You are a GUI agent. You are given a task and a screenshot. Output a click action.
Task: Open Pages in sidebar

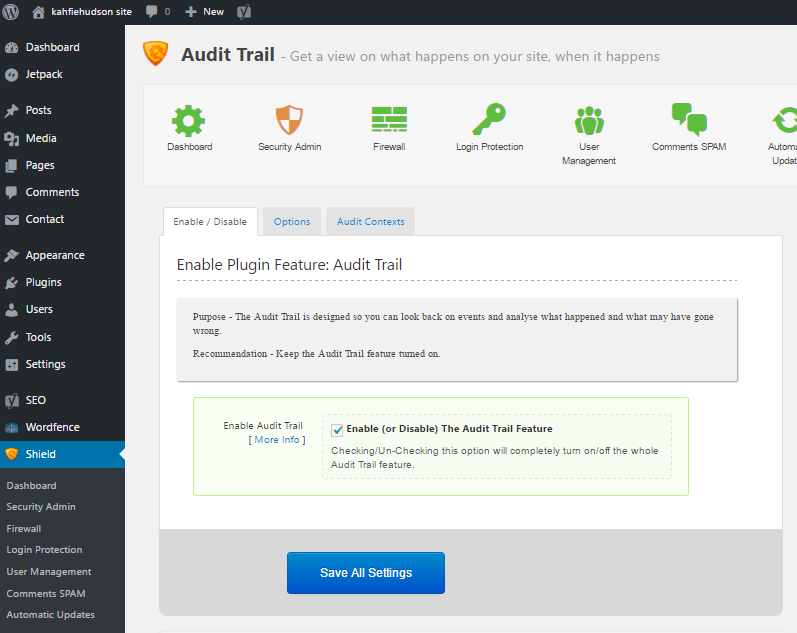click(62, 165)
